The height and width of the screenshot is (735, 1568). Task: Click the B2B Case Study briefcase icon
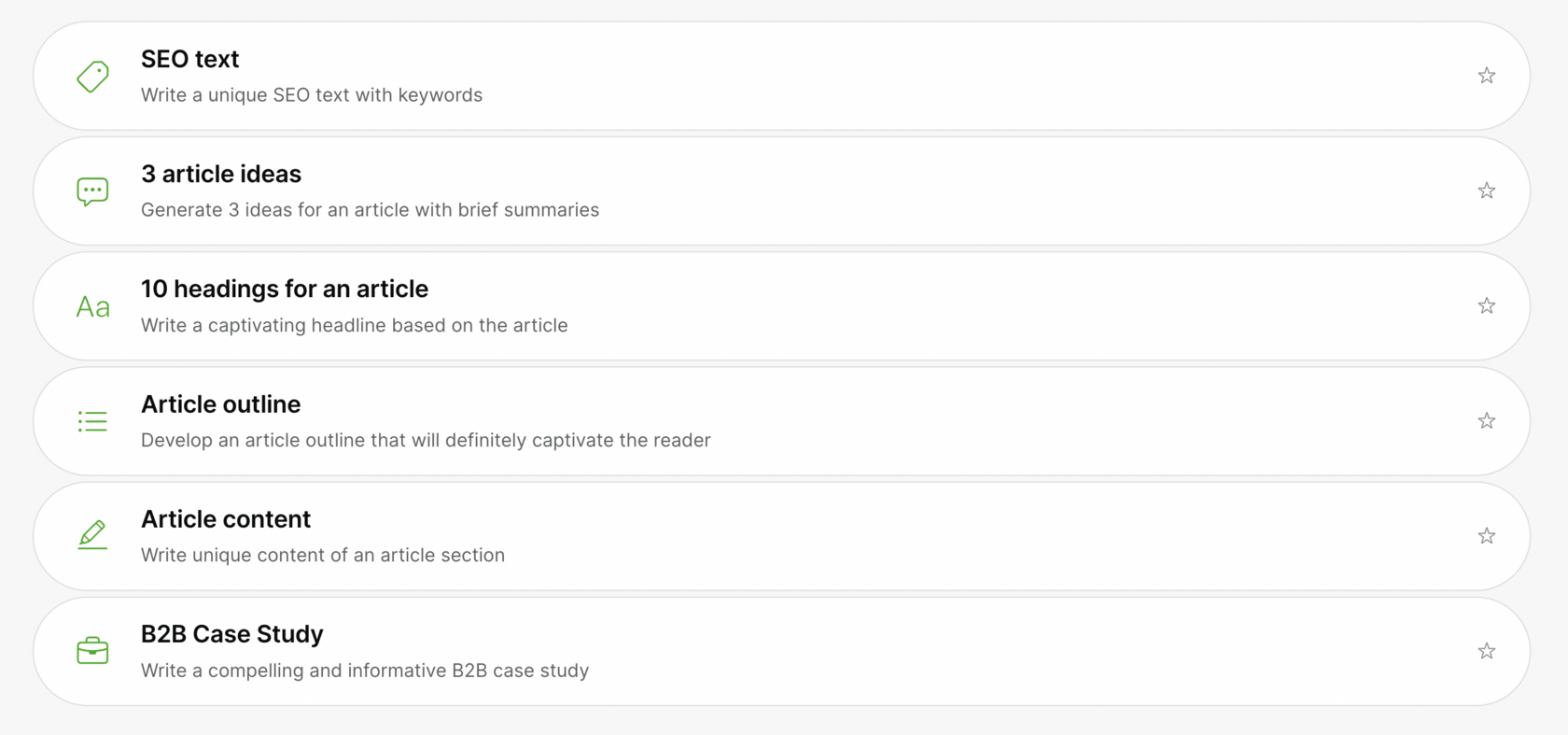92,651
